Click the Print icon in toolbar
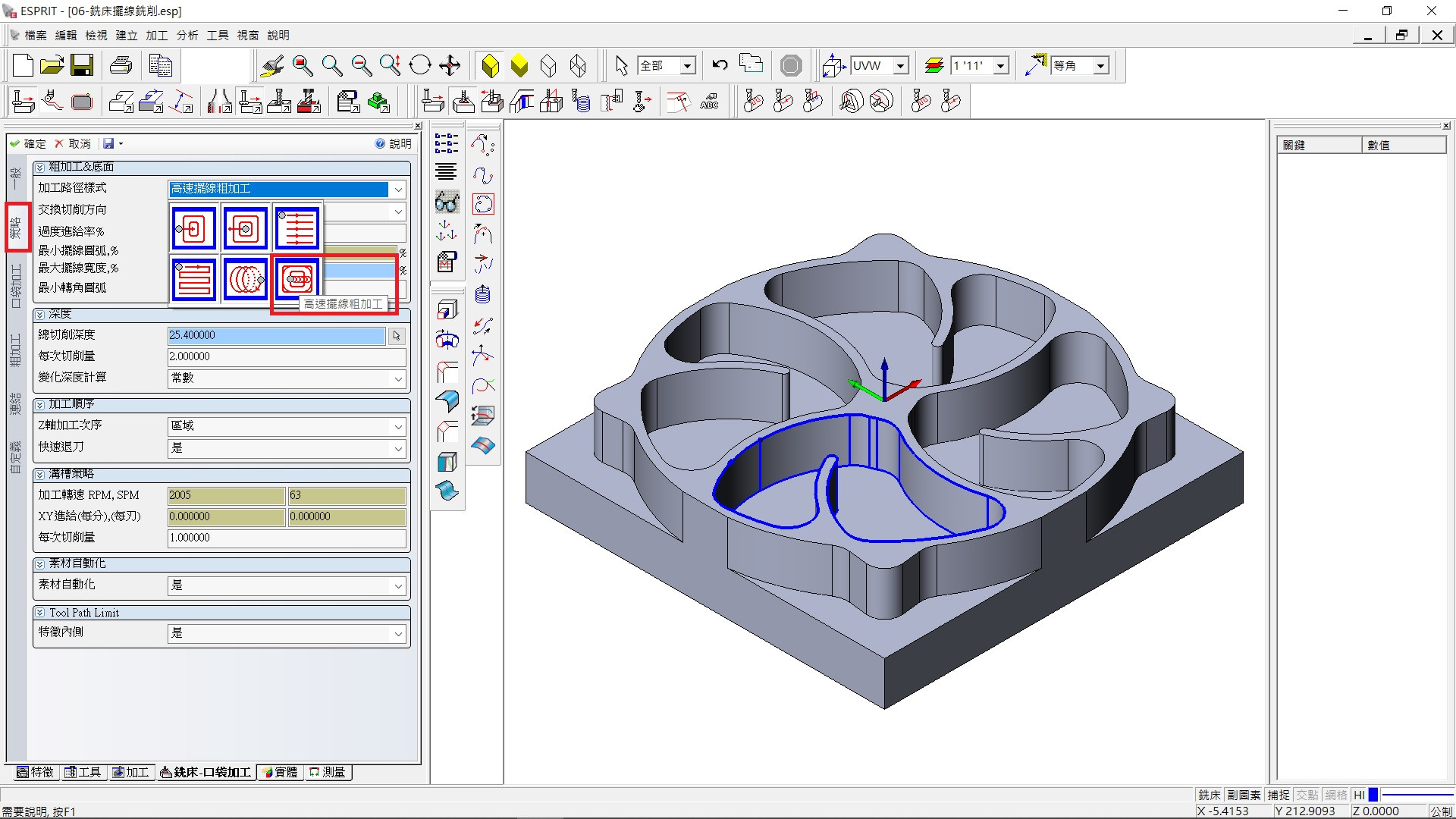Viewport: 1456px width, 819px height. [121, 66]
